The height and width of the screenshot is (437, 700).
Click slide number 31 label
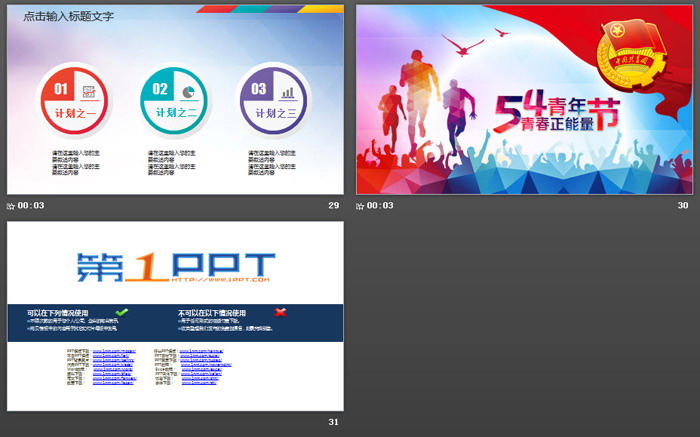tap(333, 422)
